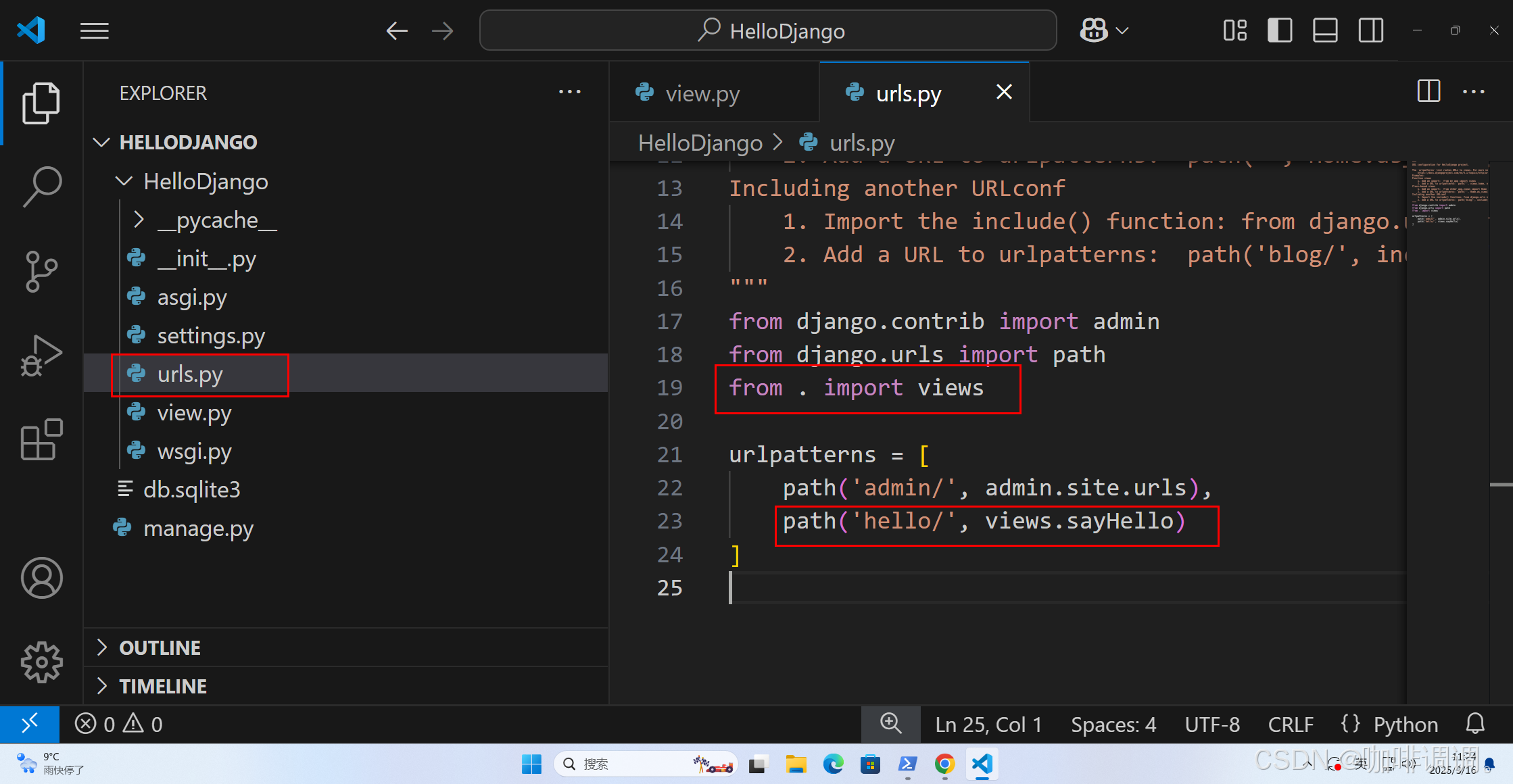Click the remote window indicator icon
The image size is (1513, 784).
tap(30, 725)
